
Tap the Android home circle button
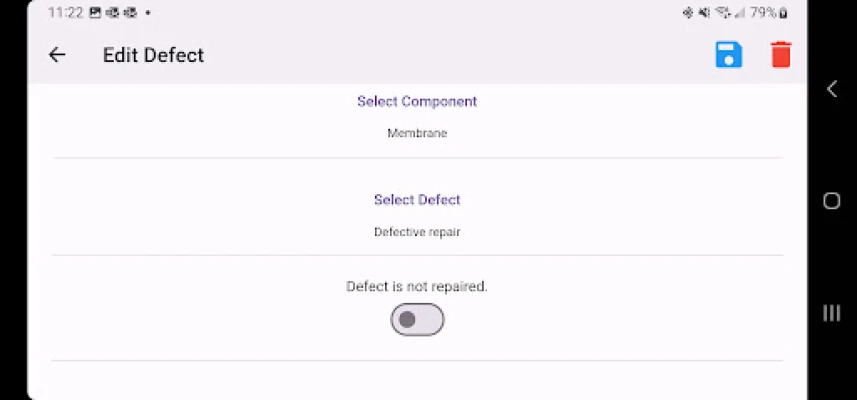point(831,201)
